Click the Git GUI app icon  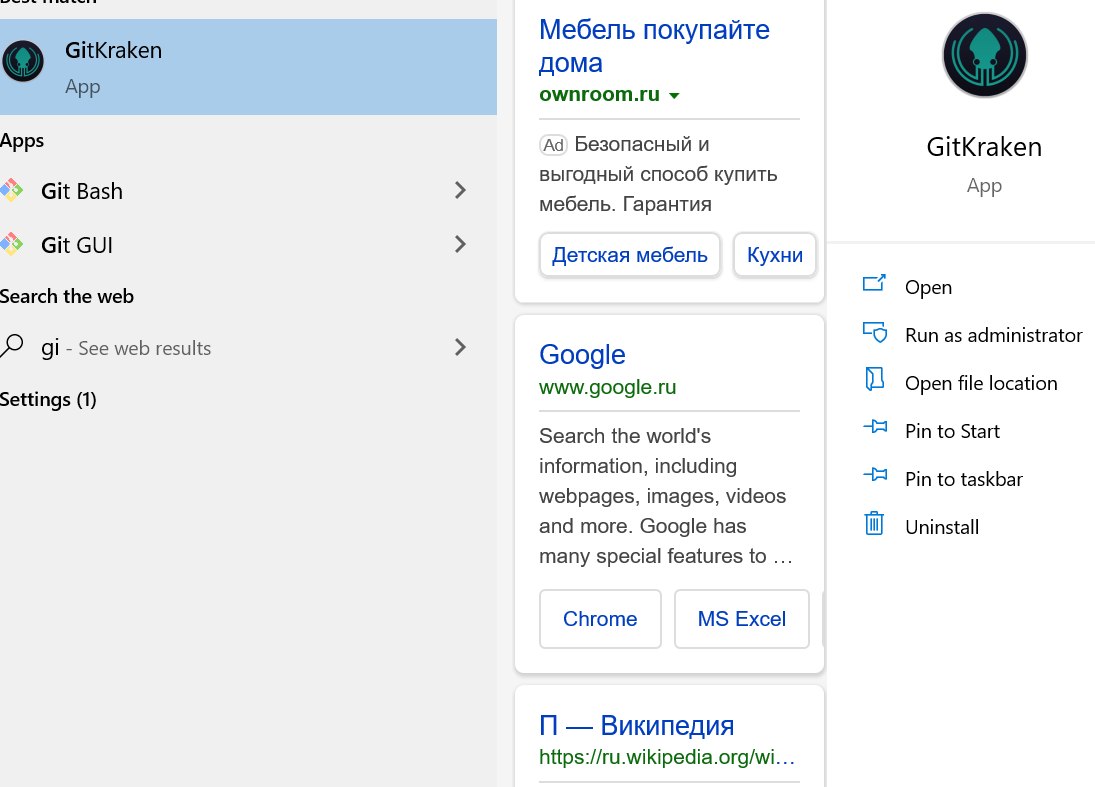tap(11, 244)
